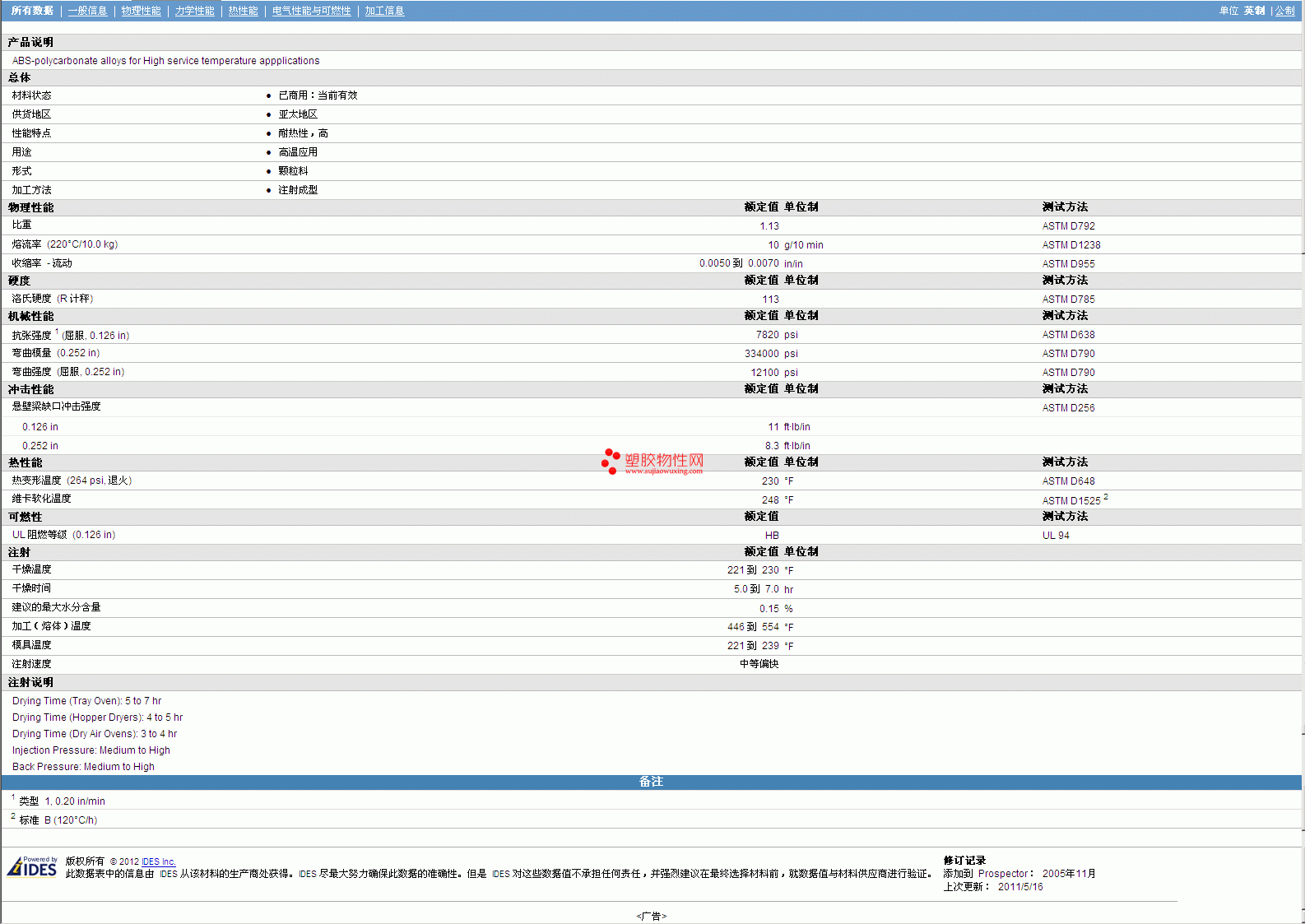1305x924 pixels.
Task: Click the ASTM D648 test method text
Action: coord(1068,481)
